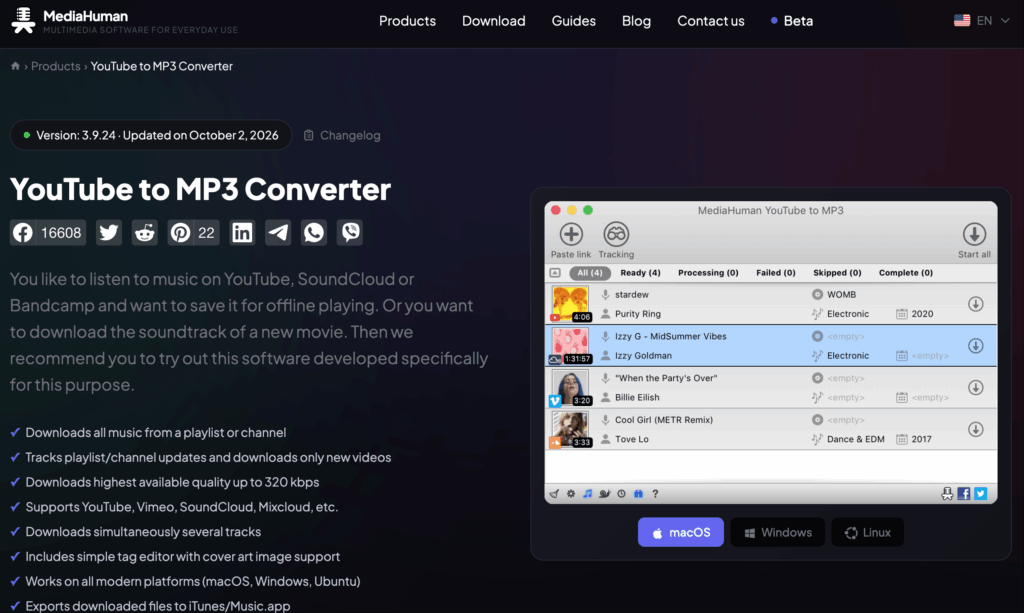
Task: Open settings gear in app footer
Action: point(571,494)
